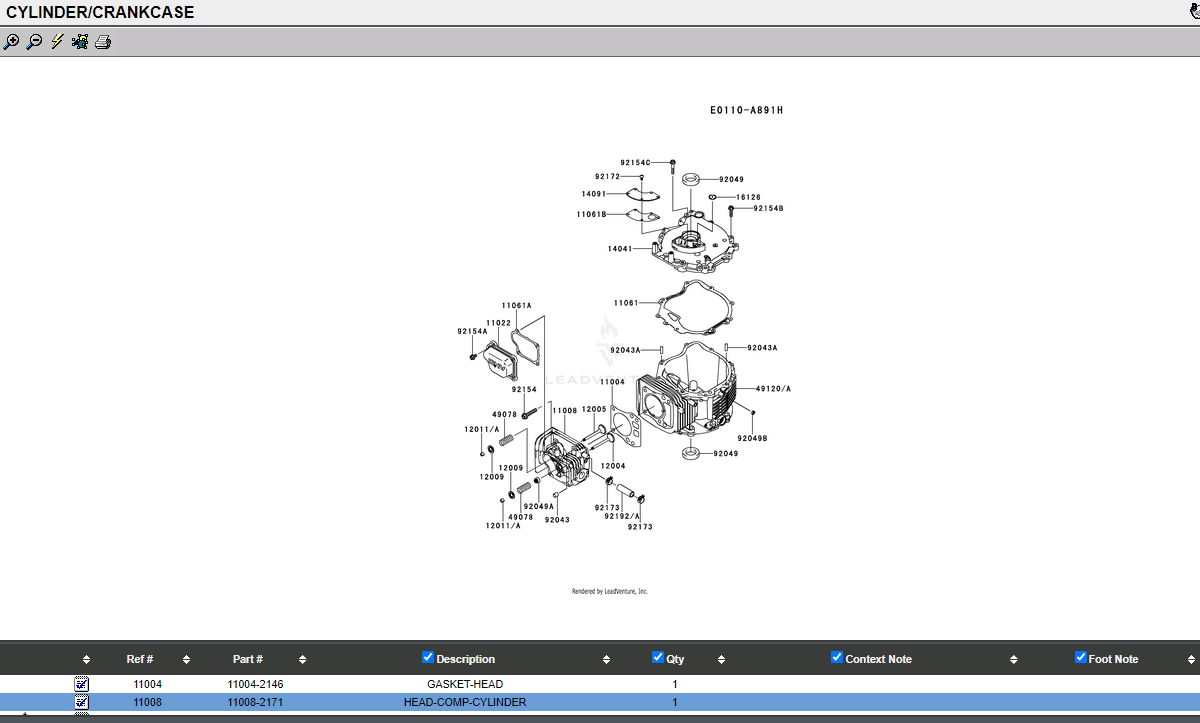Select the Part # column header
1200x723 pixels.
tap(248, 659)
